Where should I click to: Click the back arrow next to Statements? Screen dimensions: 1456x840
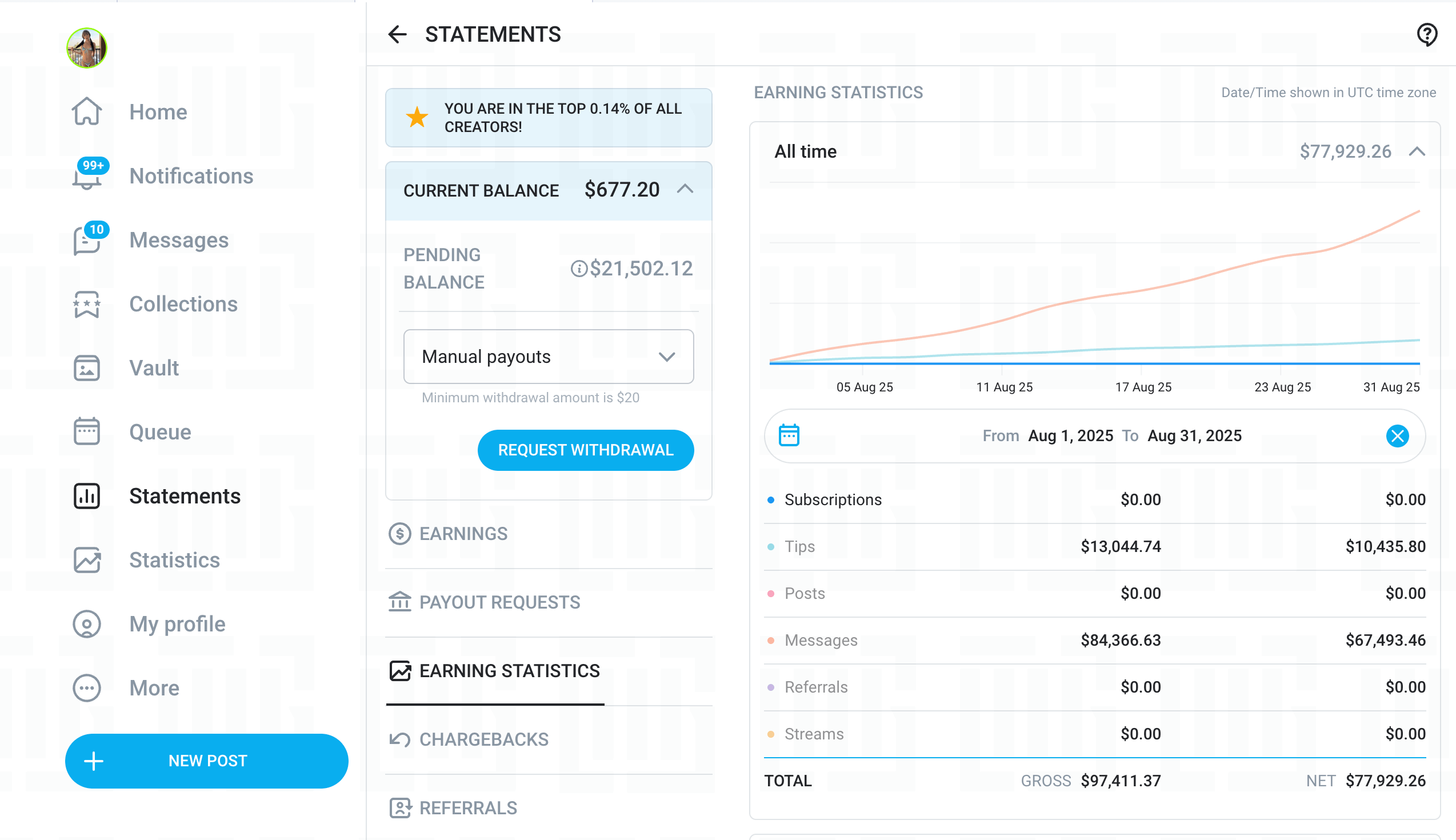click(397, 35)
